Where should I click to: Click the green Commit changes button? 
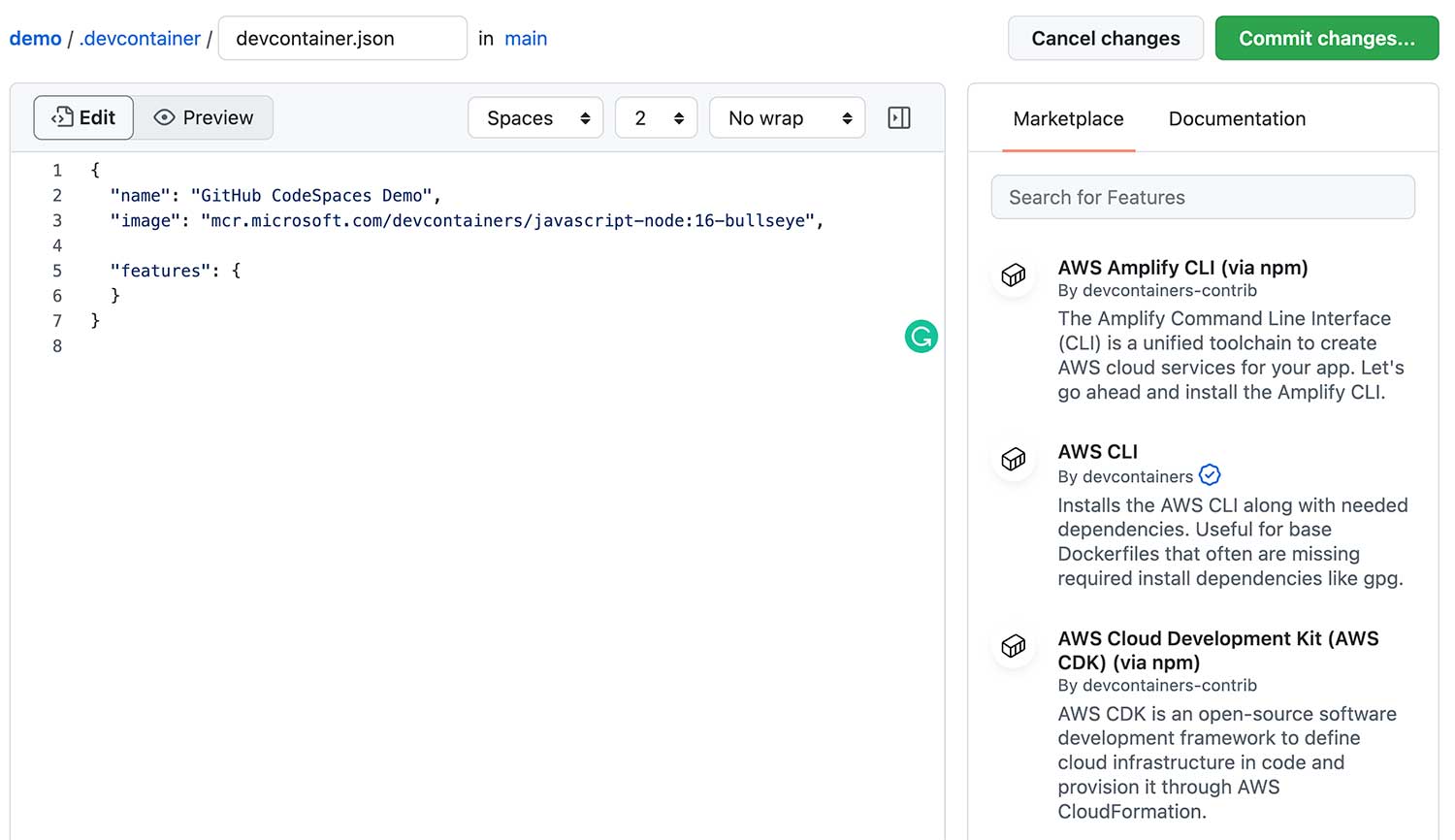[x=1326, y=39]
